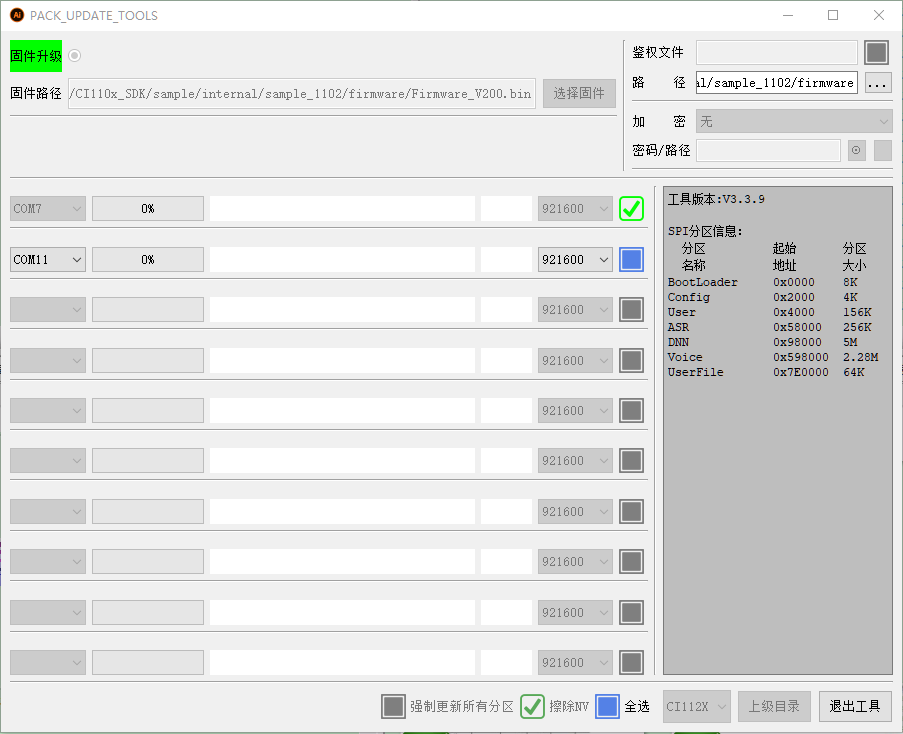The image size is (903, 734).
Task: Open the CI112X chip dropdown
Action: click(x=696, y=706)
